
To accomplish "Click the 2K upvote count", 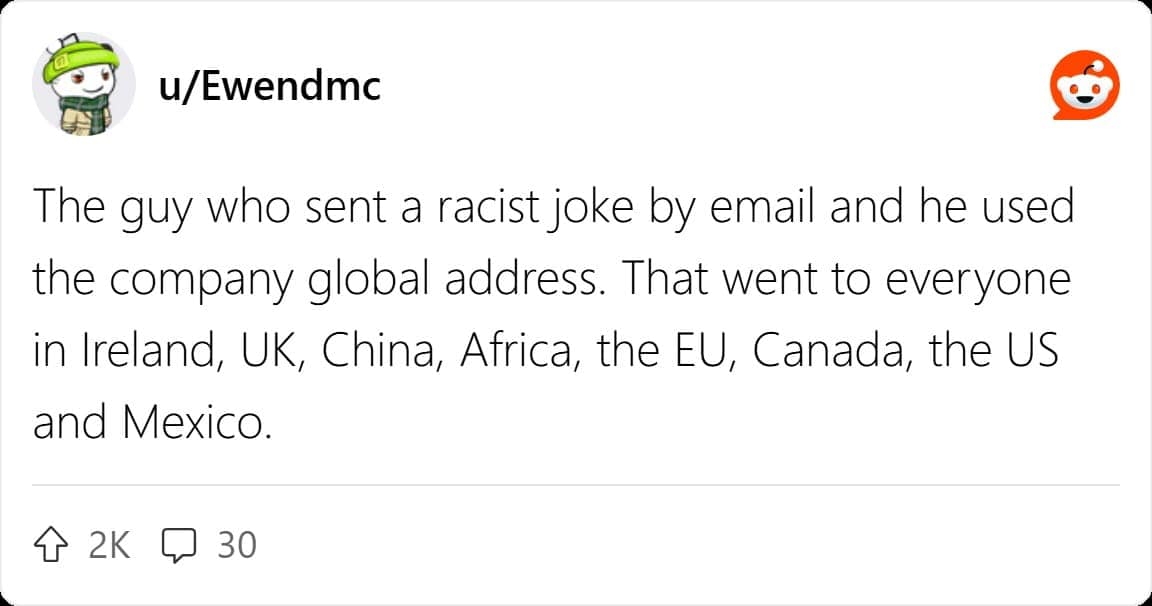I will pos(110,545).
